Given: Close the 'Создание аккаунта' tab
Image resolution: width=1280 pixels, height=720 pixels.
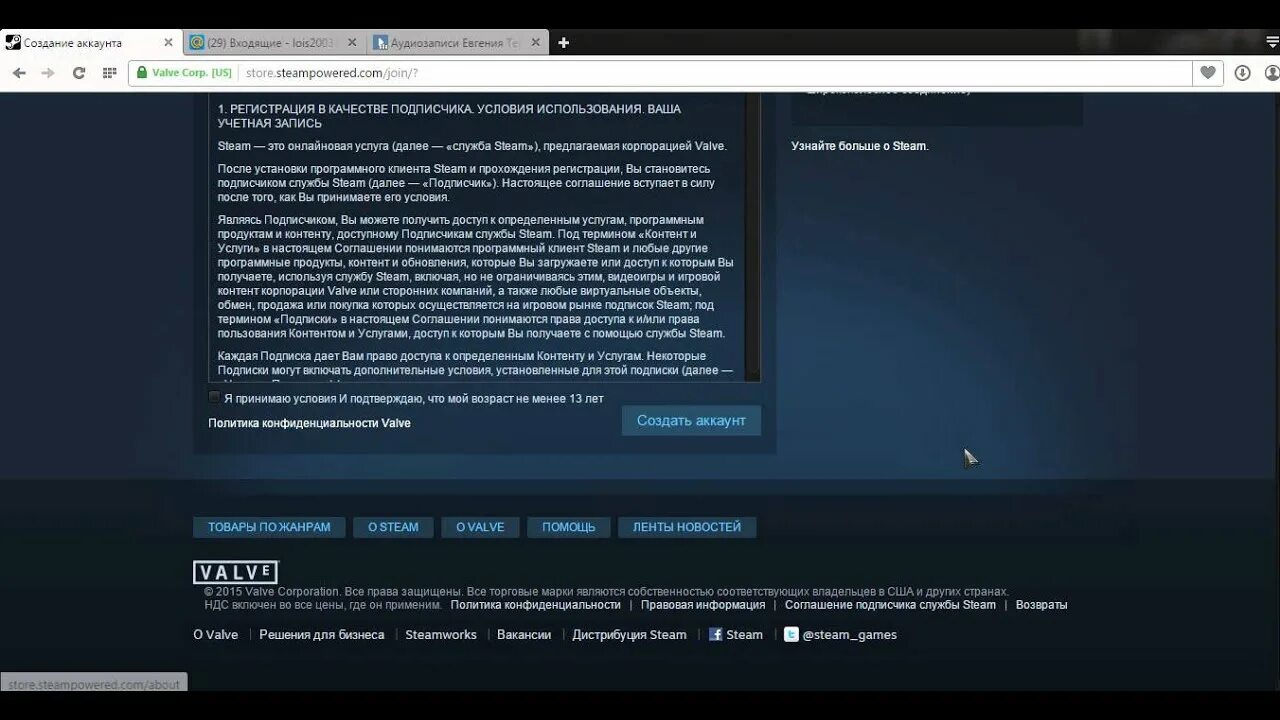Looking at the screenshot, I should point(168,43).
